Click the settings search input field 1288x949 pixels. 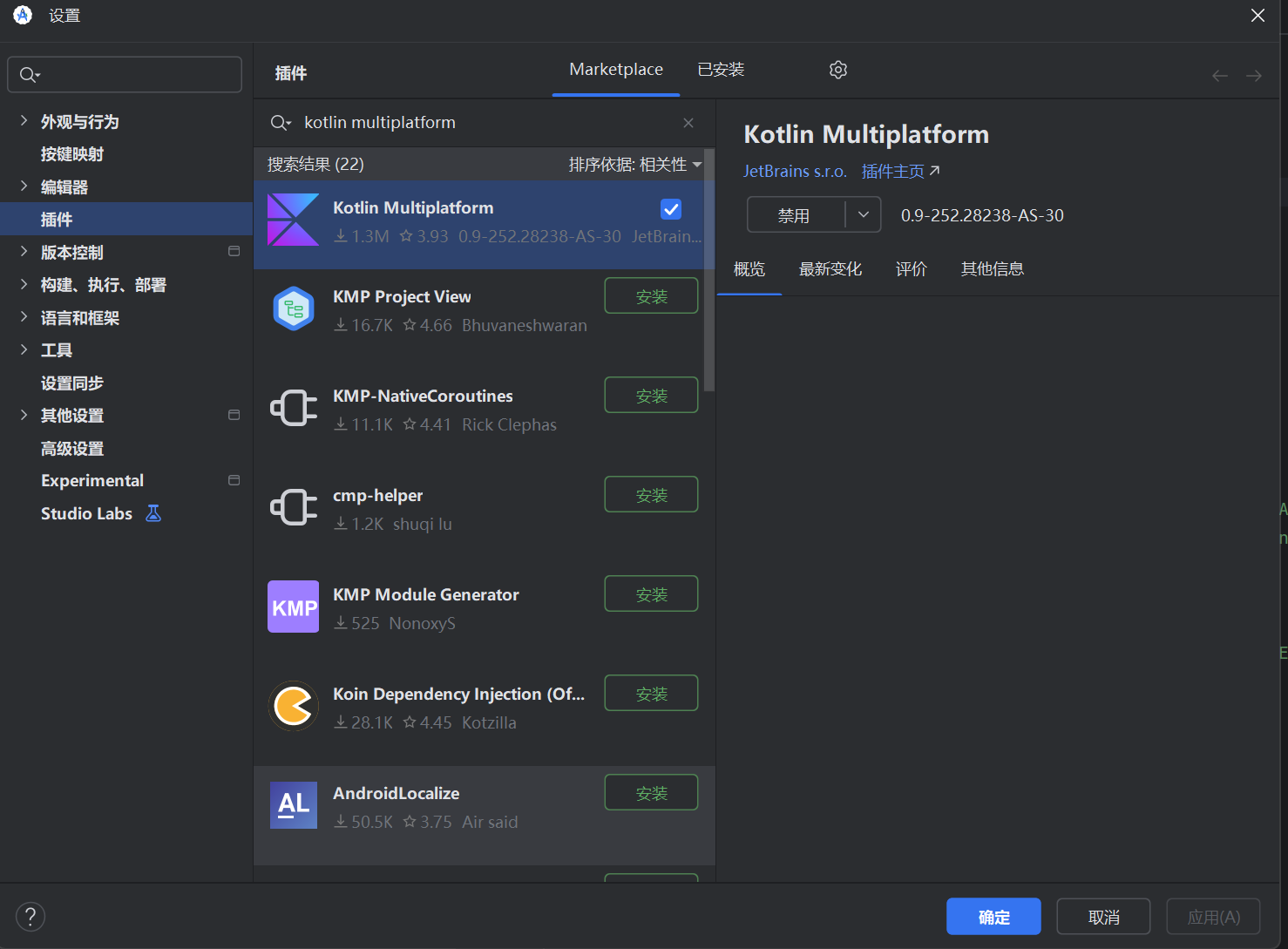tap(125, 75)
